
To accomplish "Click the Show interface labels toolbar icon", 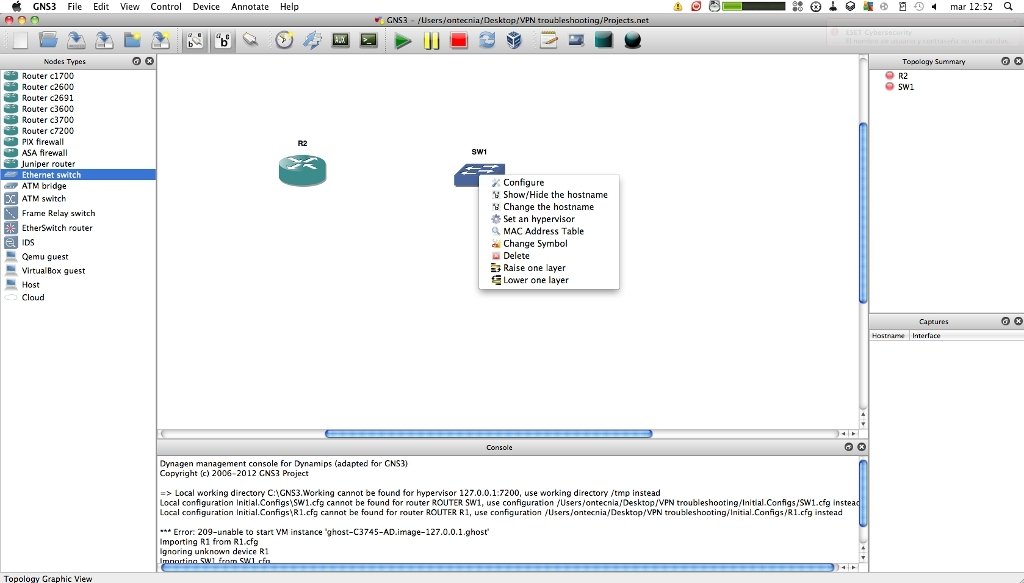I will [x=195, y=40].
